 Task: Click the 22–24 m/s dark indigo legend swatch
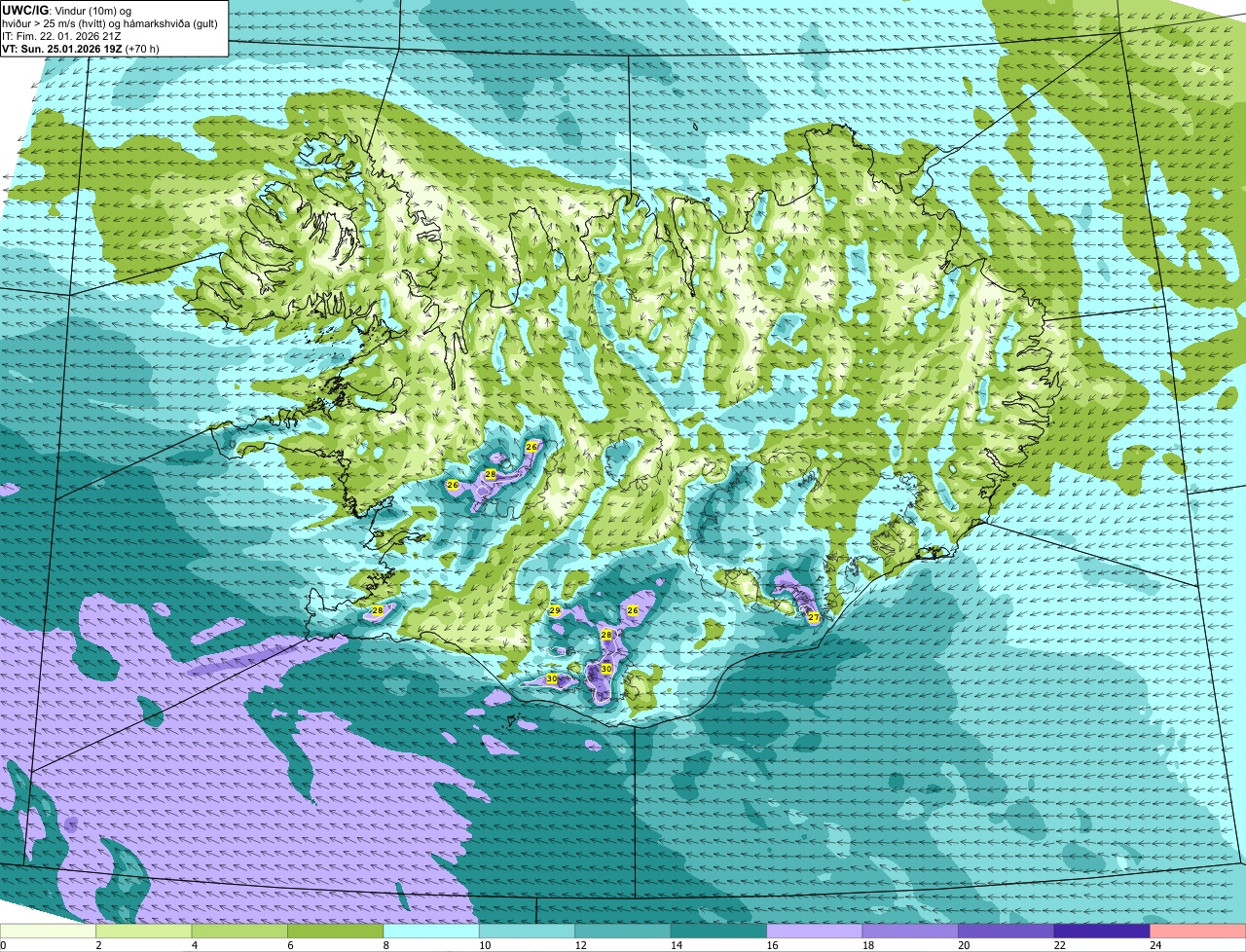[1102, 931]
